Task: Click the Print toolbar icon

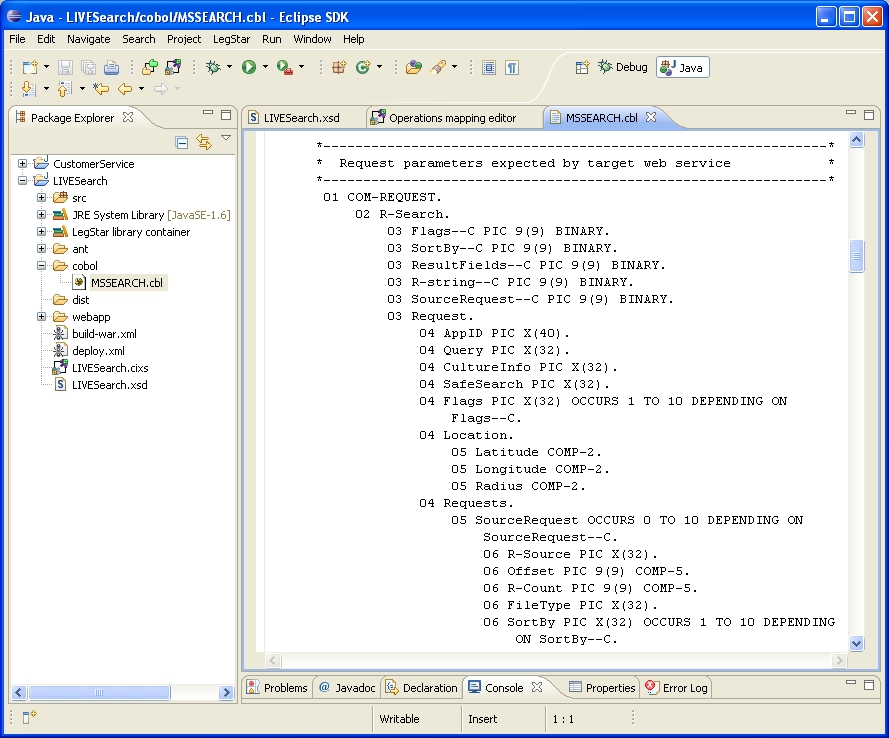Action: pyautogui.click(x=111, y=67)
